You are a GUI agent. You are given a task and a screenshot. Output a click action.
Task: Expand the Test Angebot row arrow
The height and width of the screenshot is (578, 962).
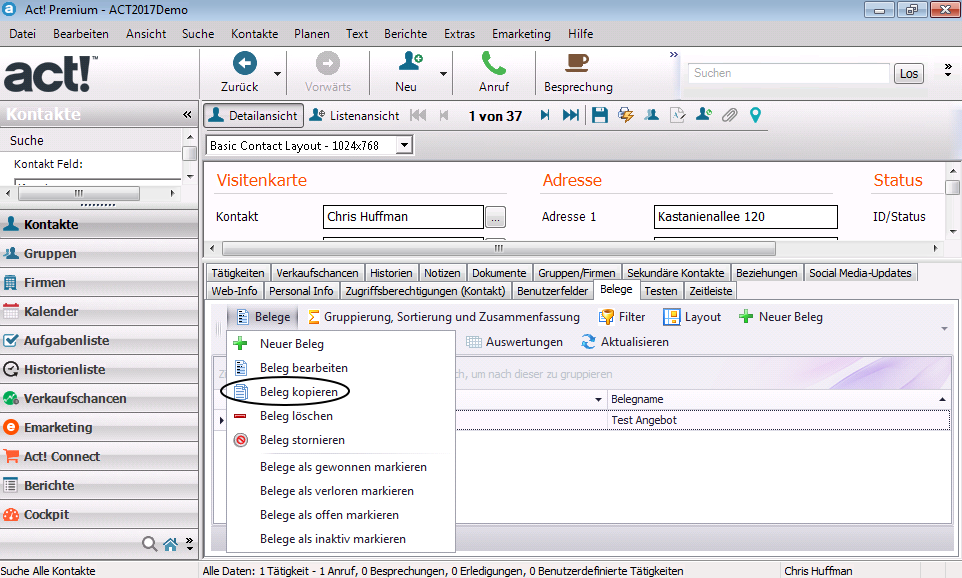pyautogui.click(x=221, y=420)
